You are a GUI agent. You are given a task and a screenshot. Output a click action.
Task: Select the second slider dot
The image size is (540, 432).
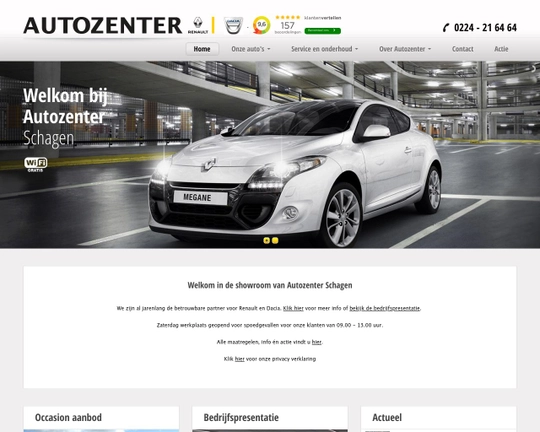(275, 240)
